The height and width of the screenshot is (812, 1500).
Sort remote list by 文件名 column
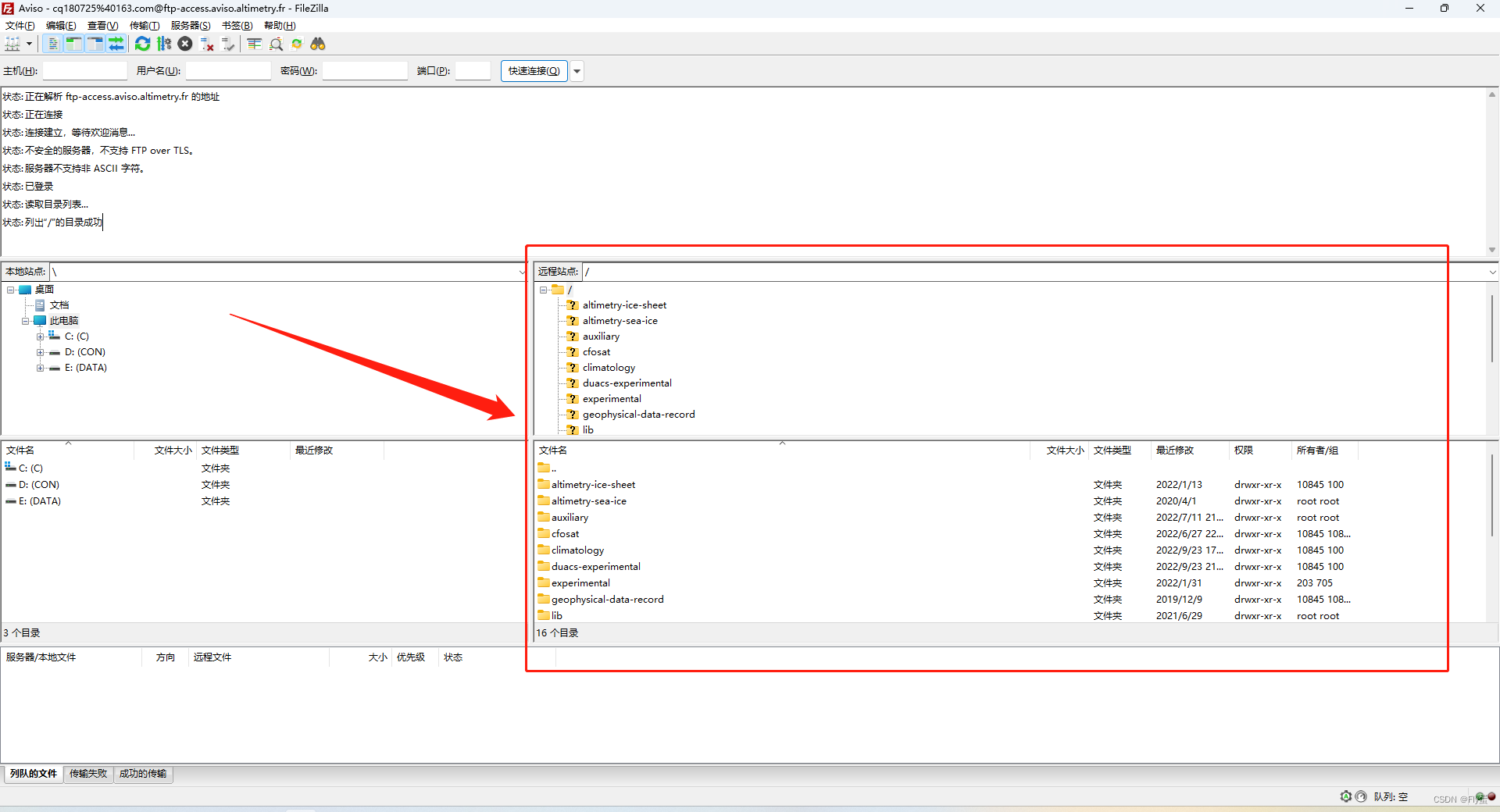click(x=782, y=451)
